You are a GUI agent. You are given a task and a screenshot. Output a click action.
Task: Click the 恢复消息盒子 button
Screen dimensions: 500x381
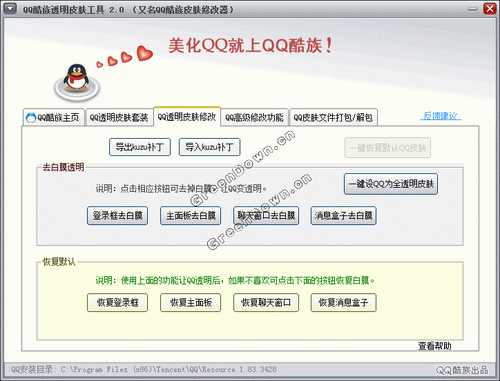click(x=343, y=303)
